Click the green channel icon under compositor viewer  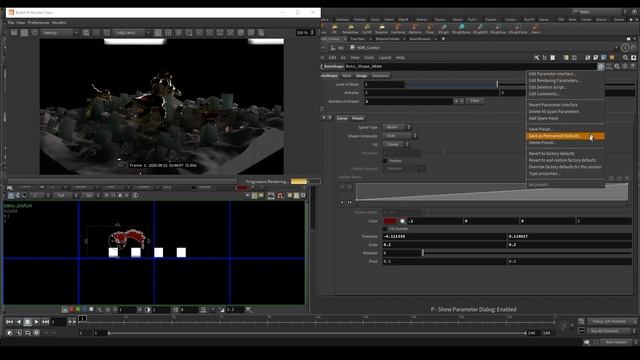78,310
